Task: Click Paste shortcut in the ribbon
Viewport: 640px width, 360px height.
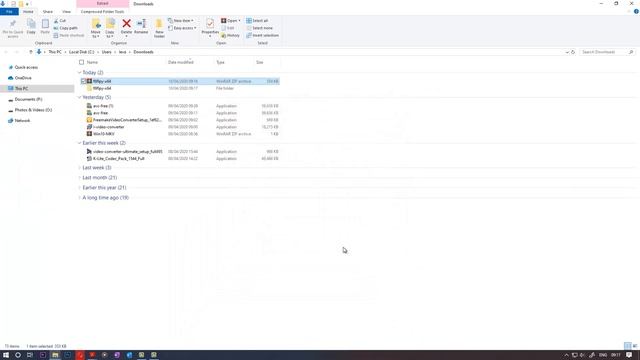Action: point(69,36)
